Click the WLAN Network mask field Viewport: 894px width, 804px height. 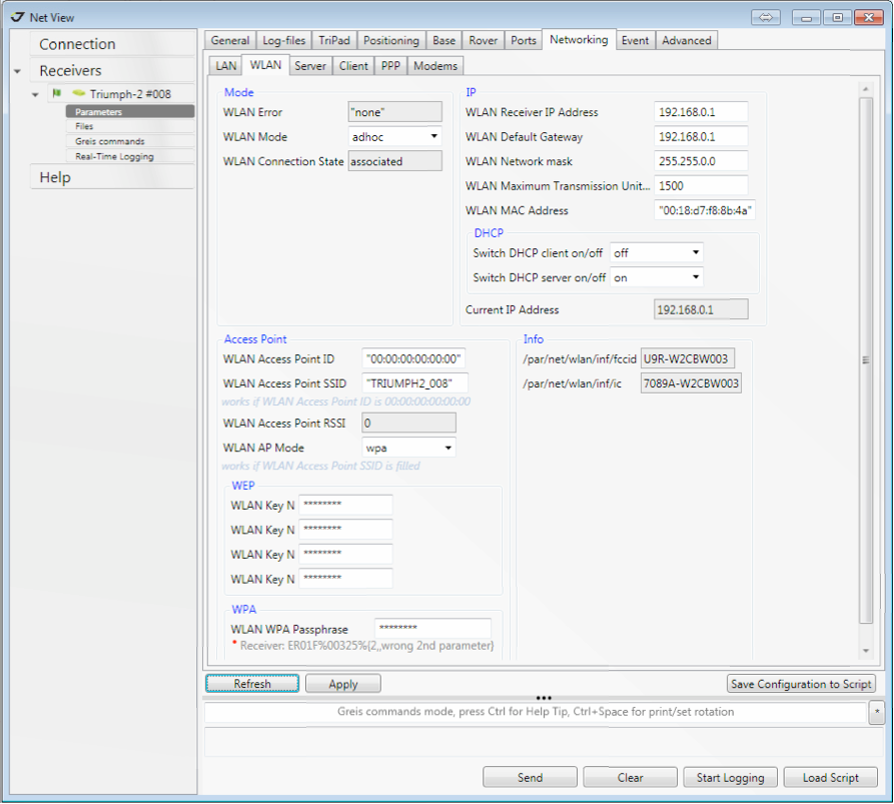point(701,161)
